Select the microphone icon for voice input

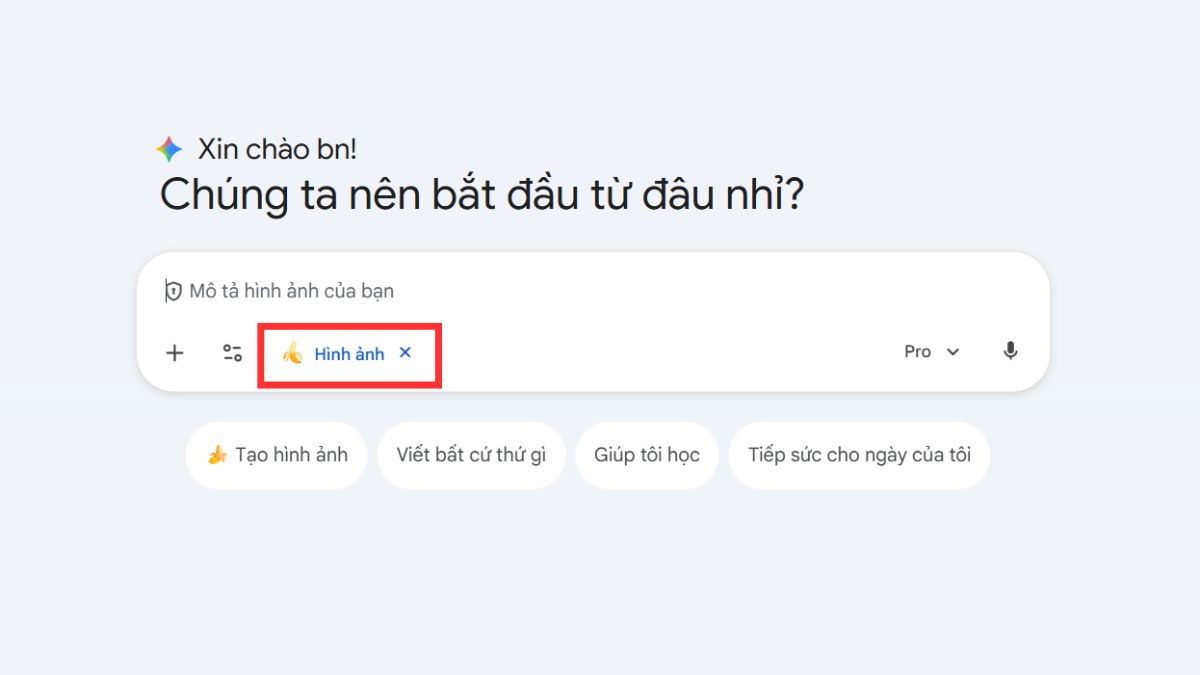[x=1010, y=351]
